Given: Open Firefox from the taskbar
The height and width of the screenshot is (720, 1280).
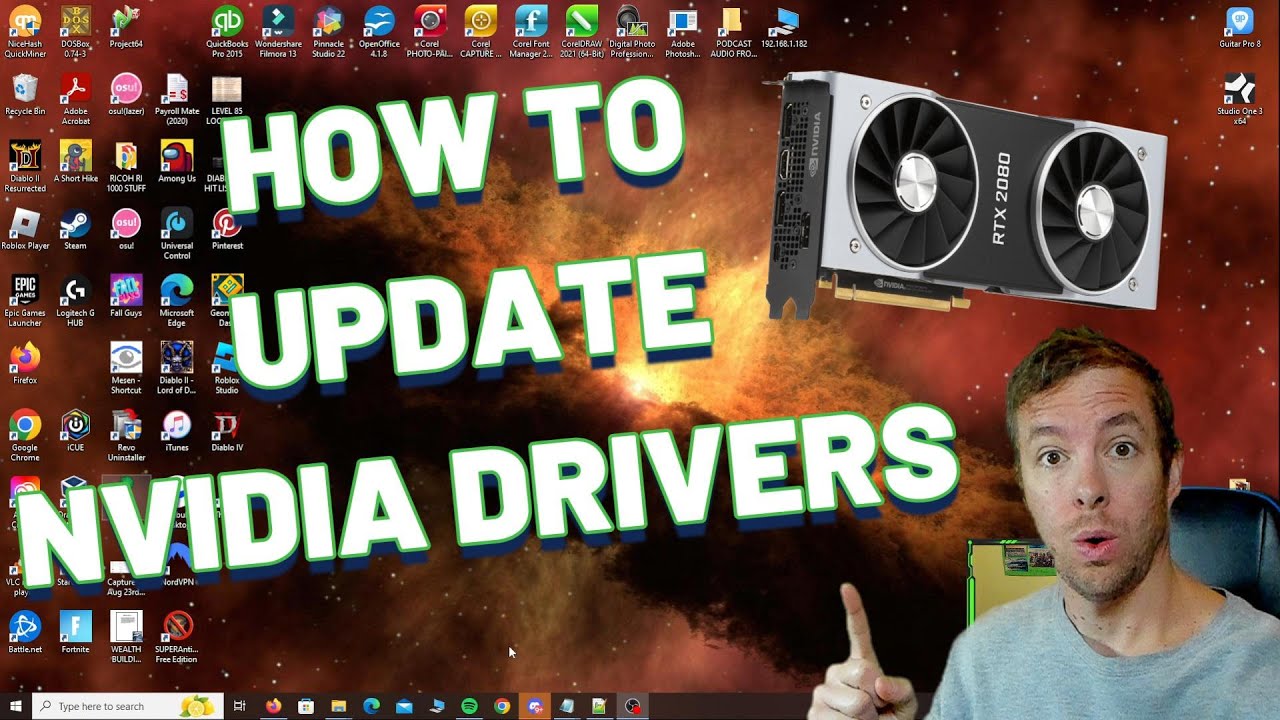Looking at the screenshot, I should (273, 706).
